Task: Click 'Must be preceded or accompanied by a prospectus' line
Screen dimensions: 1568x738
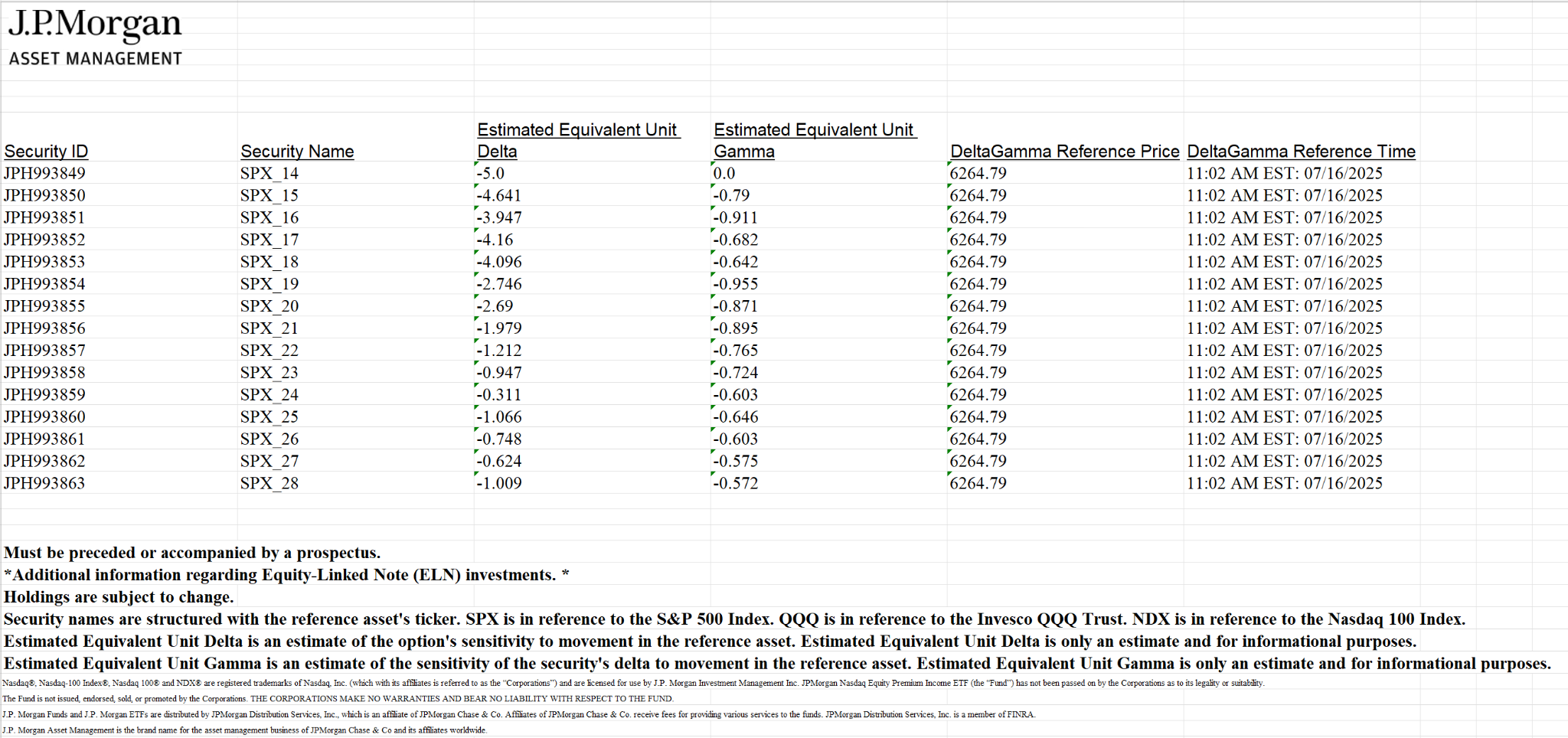Action: pyautogui.click(x=192, y=553)
